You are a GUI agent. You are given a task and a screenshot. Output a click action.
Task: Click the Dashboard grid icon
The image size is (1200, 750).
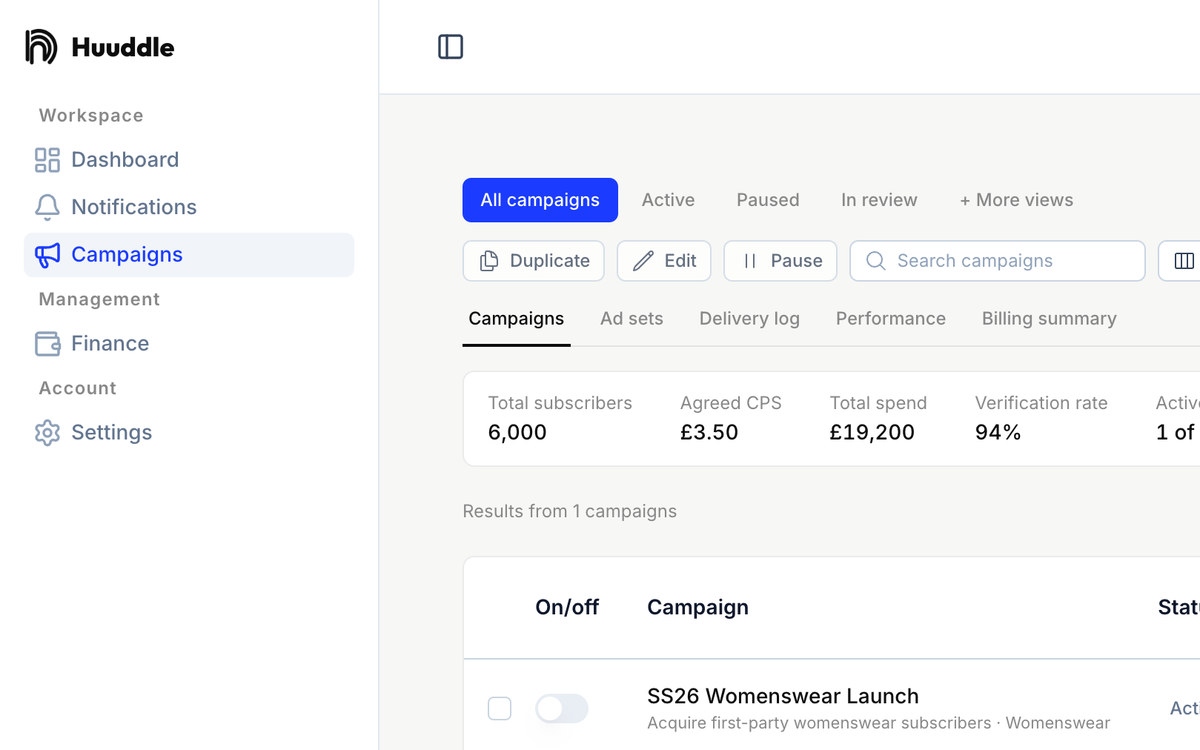coord(47,160)
